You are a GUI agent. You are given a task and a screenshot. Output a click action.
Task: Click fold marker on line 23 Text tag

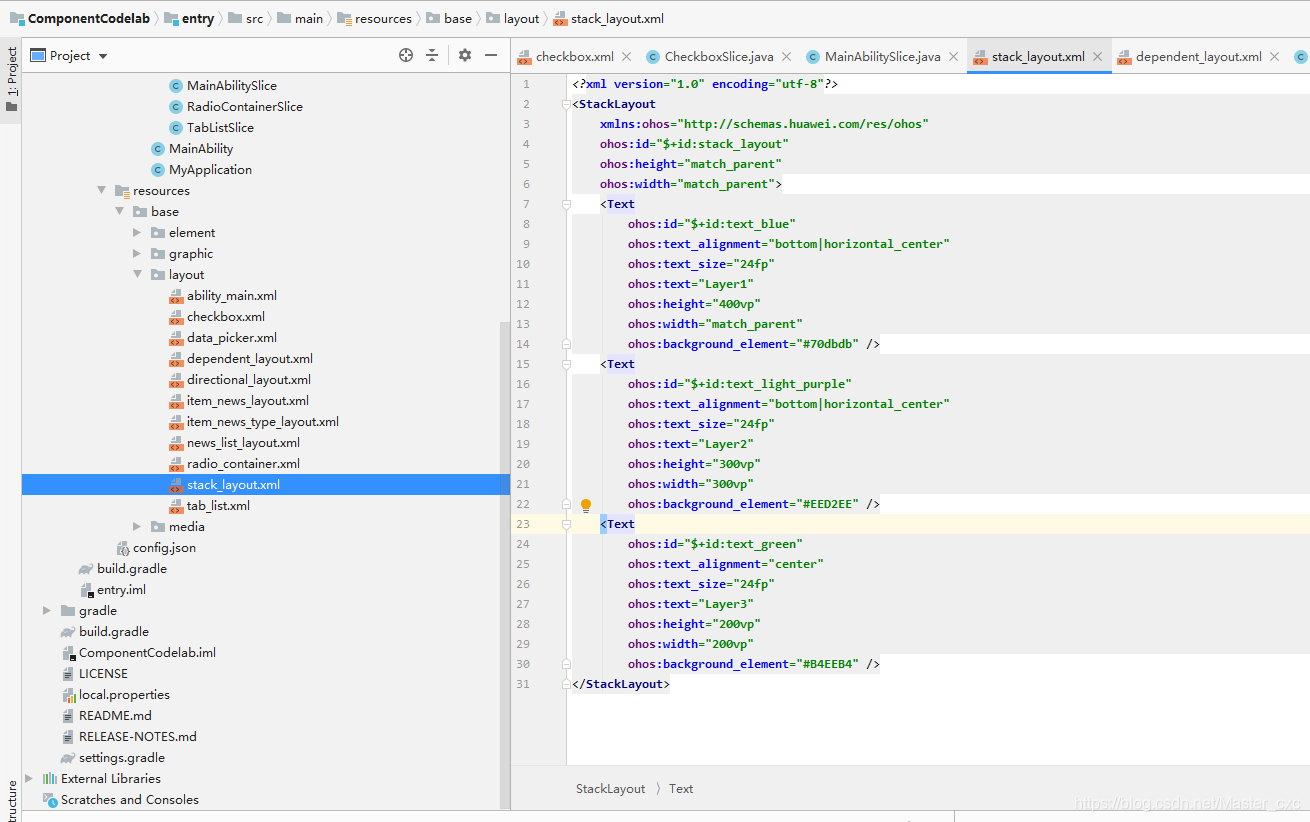pos(566,524)
